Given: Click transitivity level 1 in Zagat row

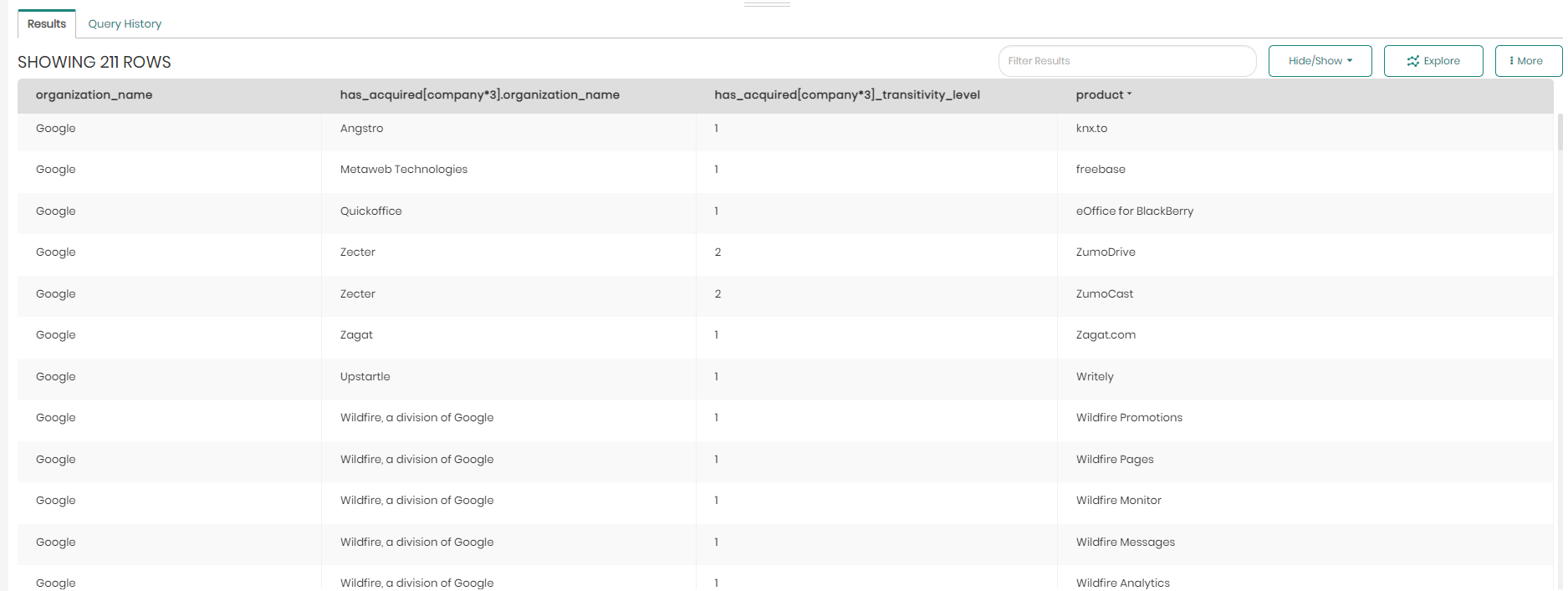Looking at the screenshot, I should coord(717,334).
